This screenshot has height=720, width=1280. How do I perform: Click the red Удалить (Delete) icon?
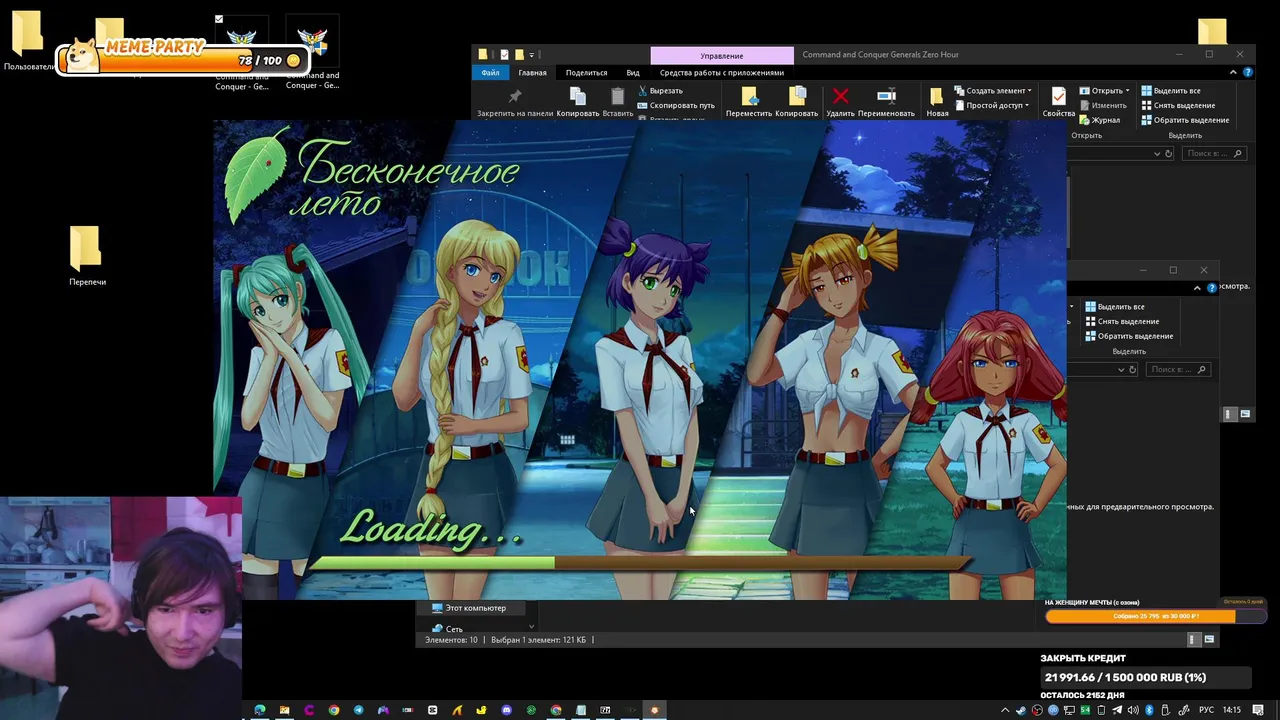[x=840, y=96]
